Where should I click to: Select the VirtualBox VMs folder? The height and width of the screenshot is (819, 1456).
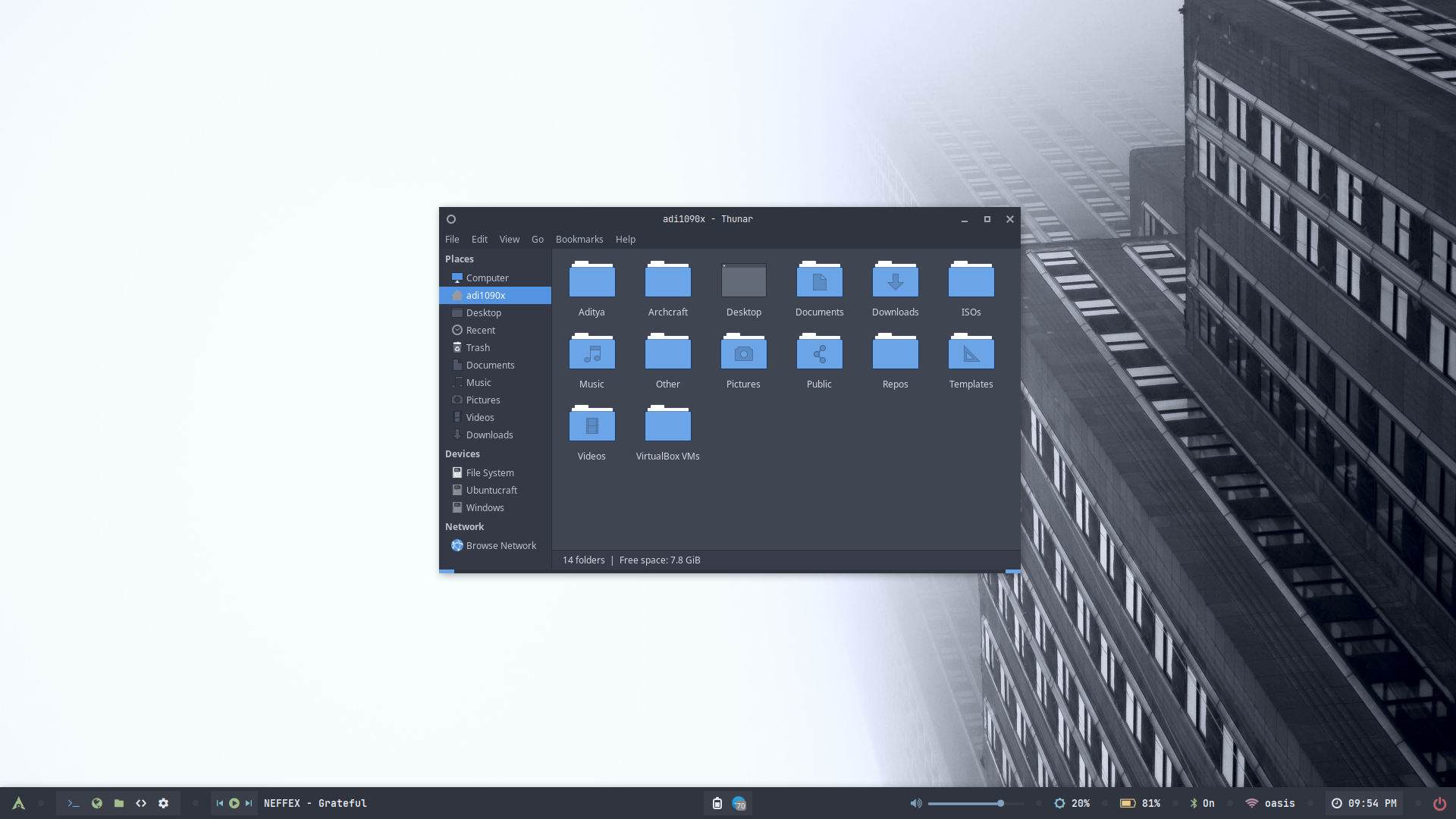tap(667, 425)
